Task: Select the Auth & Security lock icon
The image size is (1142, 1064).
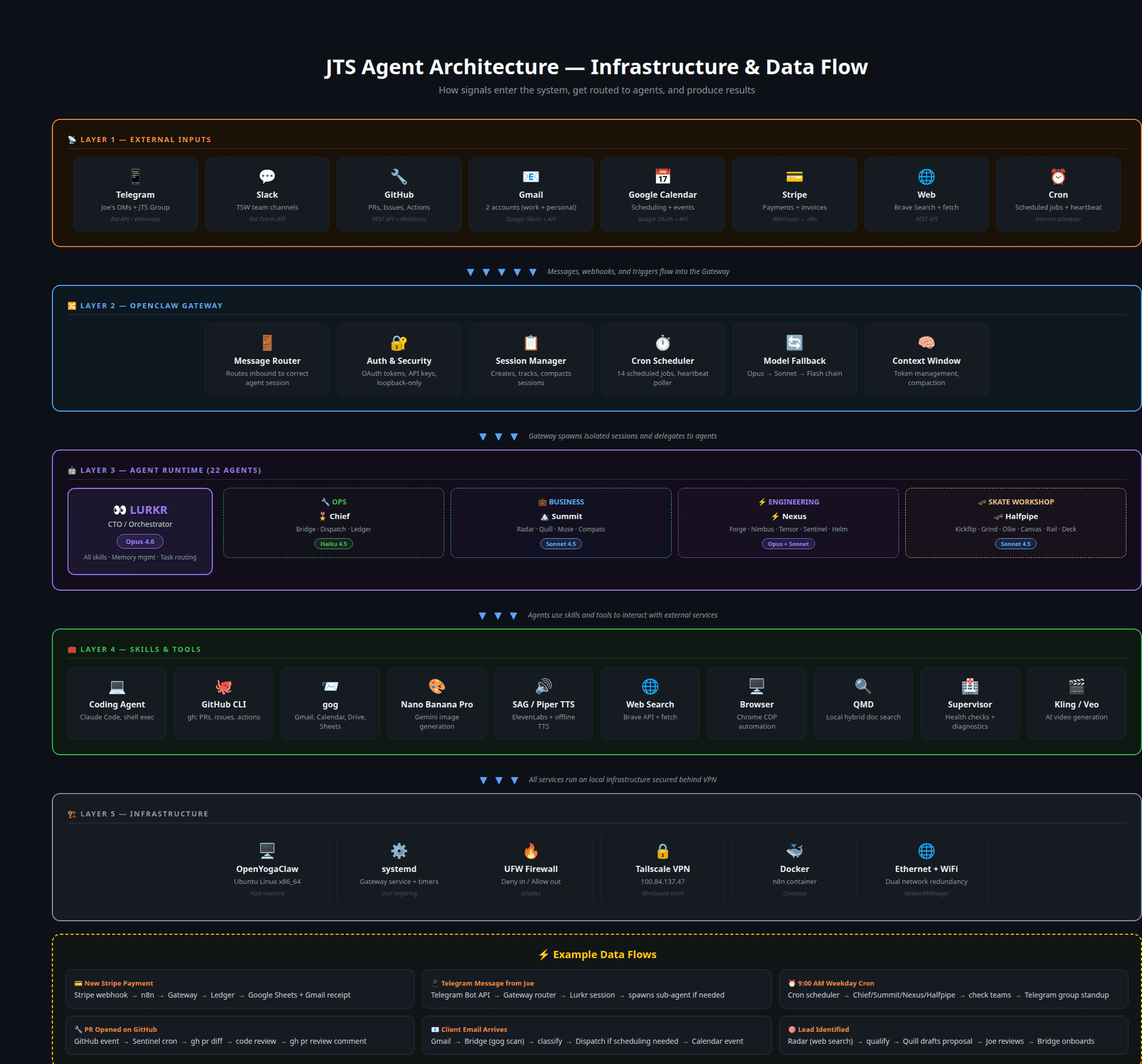Action: [x=399, y=343]
